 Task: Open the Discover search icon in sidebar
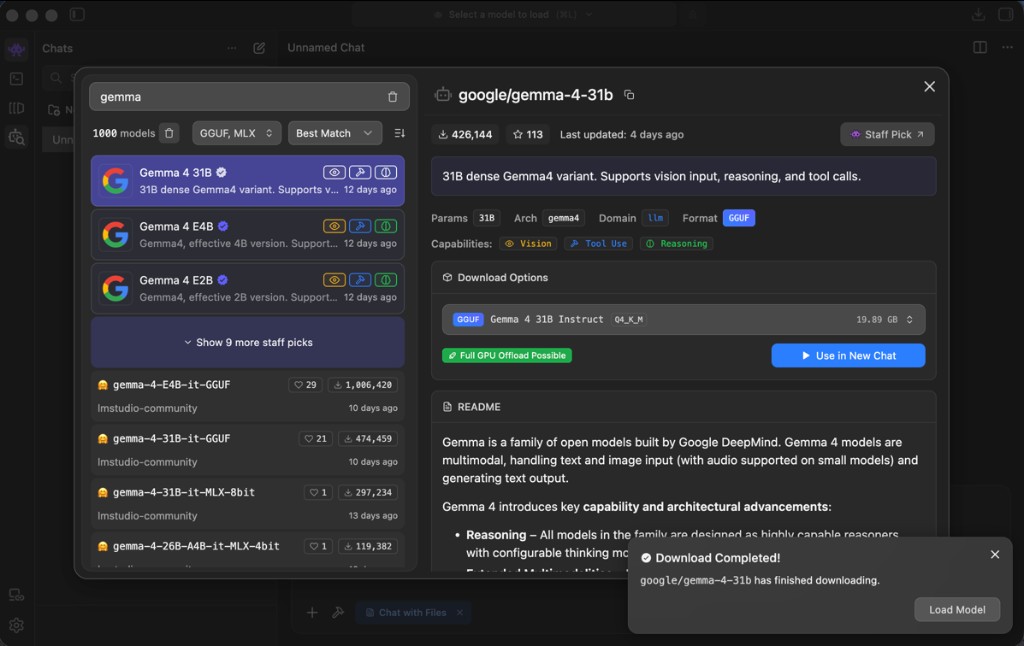16,137
